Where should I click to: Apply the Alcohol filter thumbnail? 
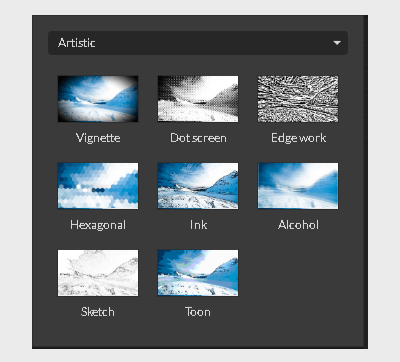[298, 186]
